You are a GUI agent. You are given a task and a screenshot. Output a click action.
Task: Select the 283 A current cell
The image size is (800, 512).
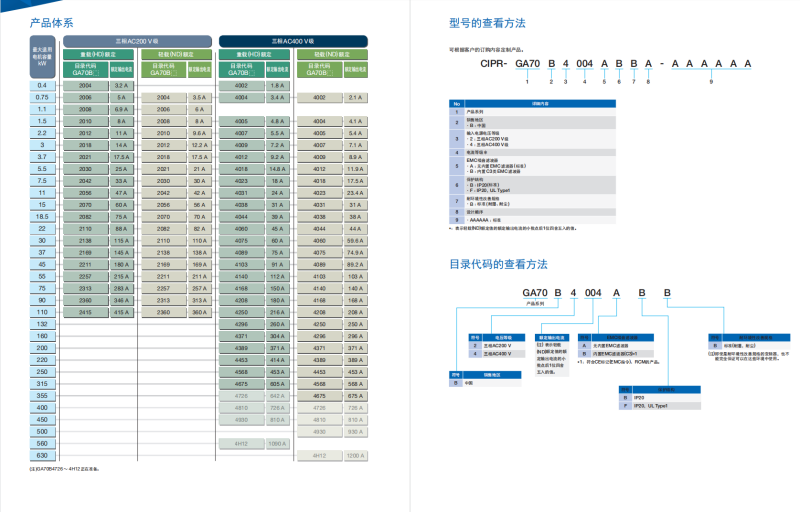(x=121, y=289)
